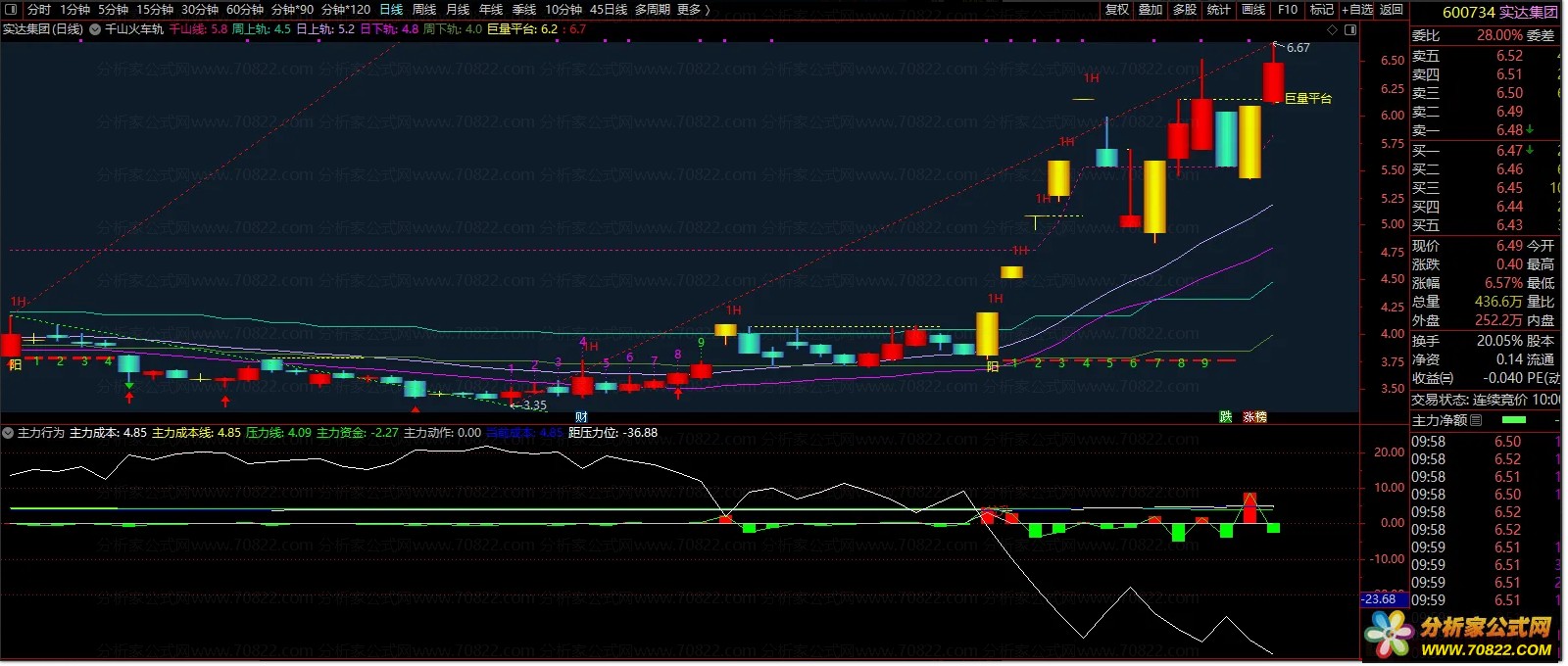Toggle the left sidebar panel icon
This screenshot has width=1568, height=666.
[x=11, y=9]
